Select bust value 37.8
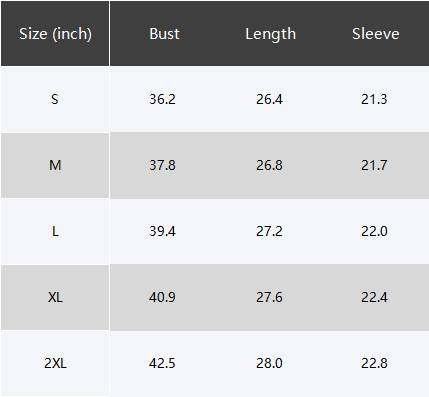The height and width of the screenshot is (397, 429). (162, 165)
